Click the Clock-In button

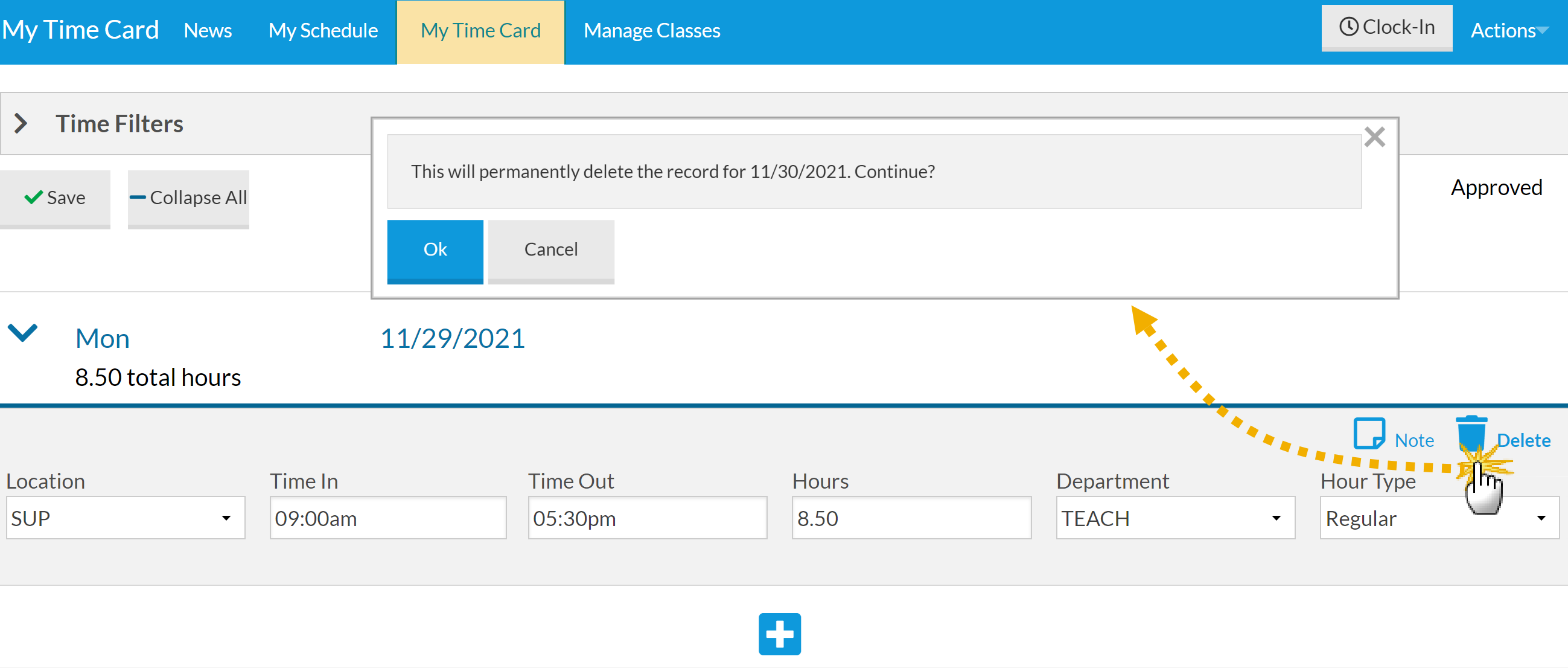(x=1386, y=28)
